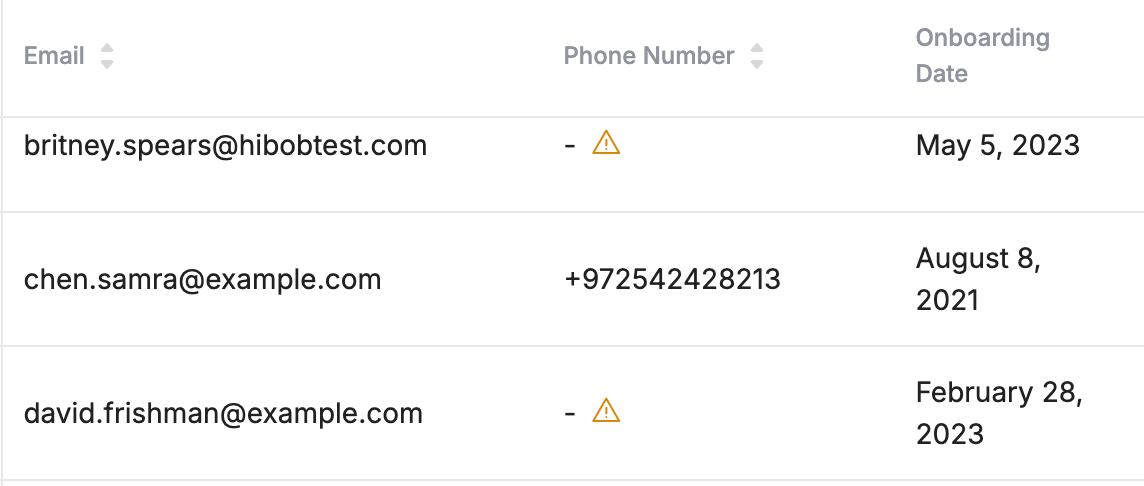This screenshot has height=486, width=1144.
Task: Select the chen.samra table row
Action: (572, 279)
